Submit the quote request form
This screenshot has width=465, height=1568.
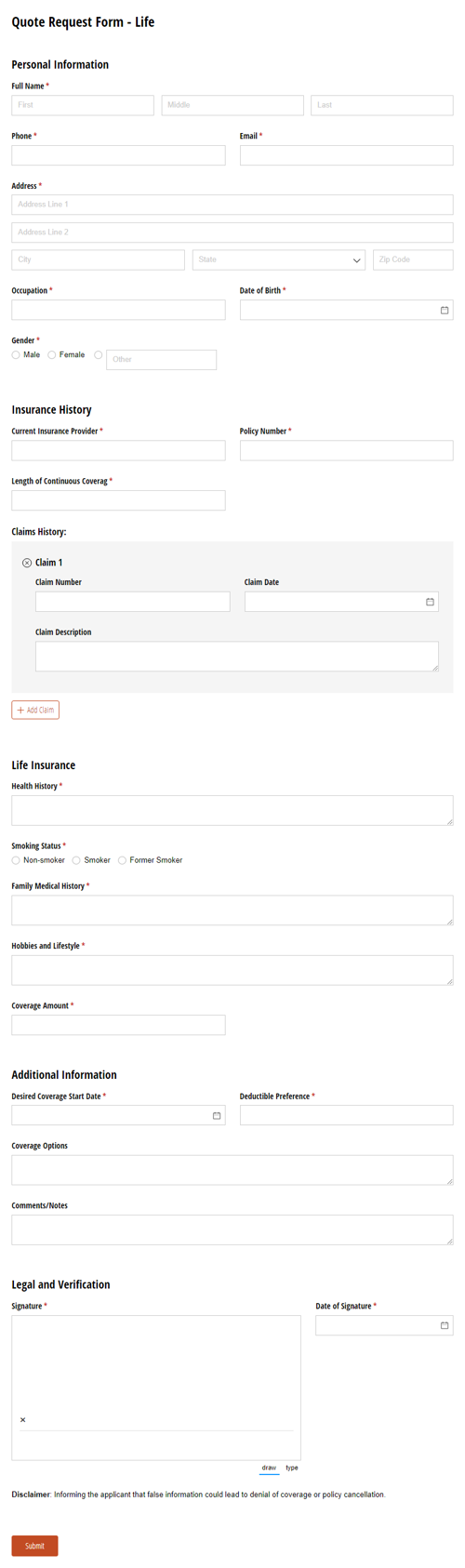[x=34, y=1546]
